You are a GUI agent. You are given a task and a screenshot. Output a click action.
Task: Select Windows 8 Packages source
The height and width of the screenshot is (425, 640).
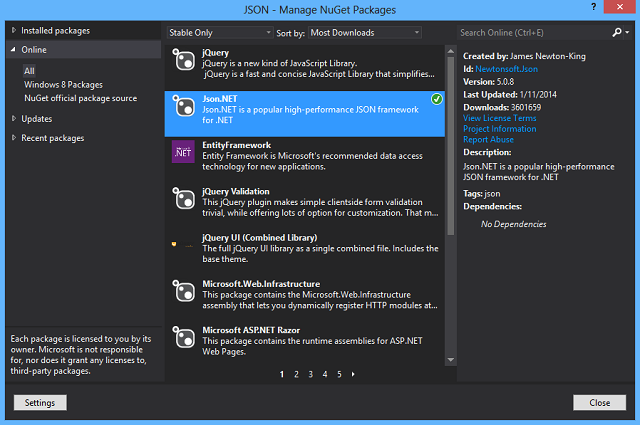[63, 85]
